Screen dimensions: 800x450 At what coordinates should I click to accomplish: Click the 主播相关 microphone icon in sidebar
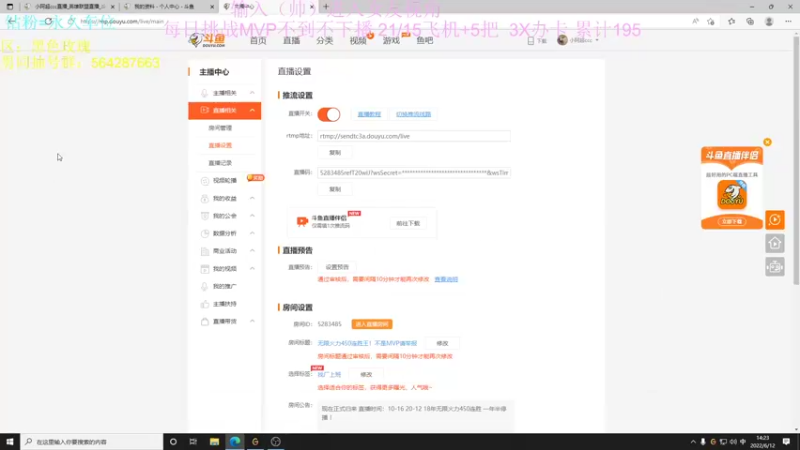click(205, 93)
